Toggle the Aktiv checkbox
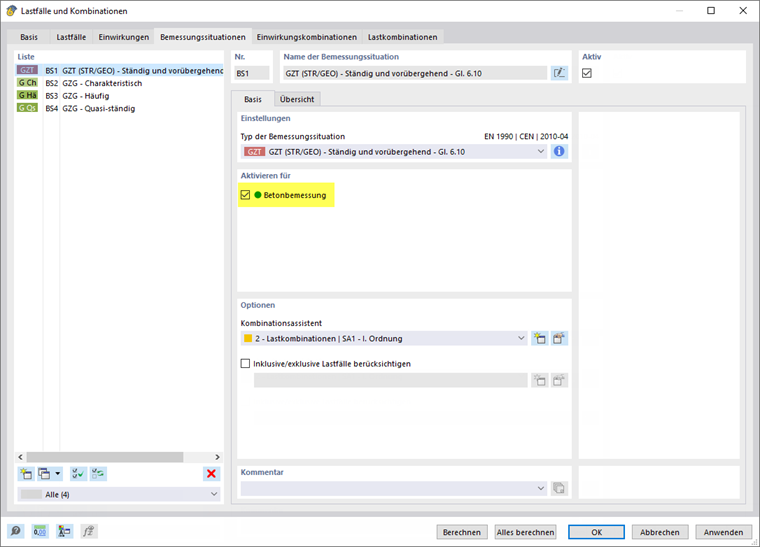Screen dimensions: 760x547 (586, 73)
